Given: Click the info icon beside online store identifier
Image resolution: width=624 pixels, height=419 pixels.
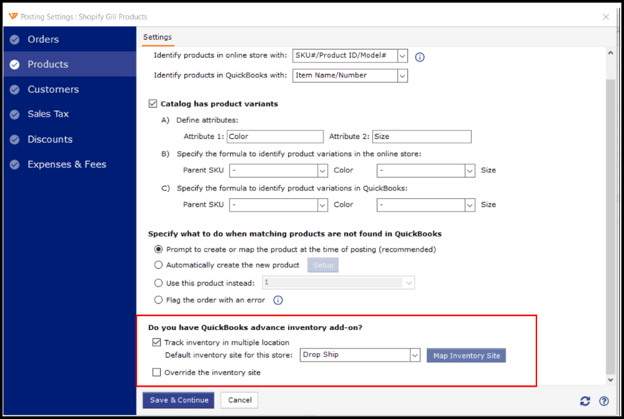Looking at the screenshot, I should (x=419, y=57).
